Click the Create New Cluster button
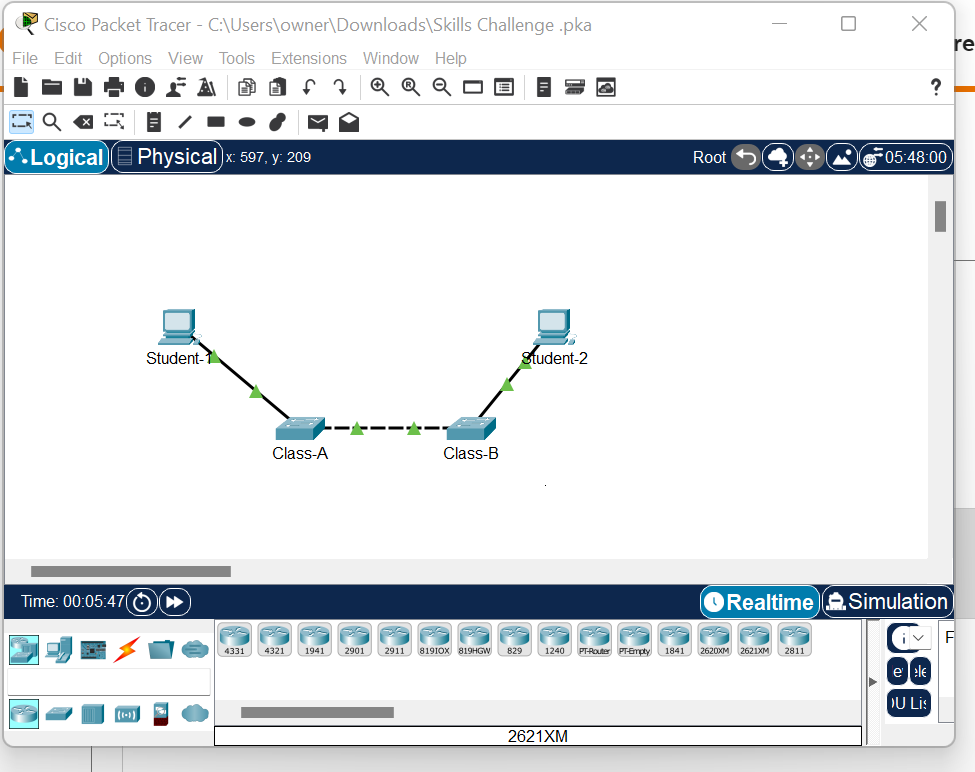The image size is (975, 772). click(x=778, y=157)
